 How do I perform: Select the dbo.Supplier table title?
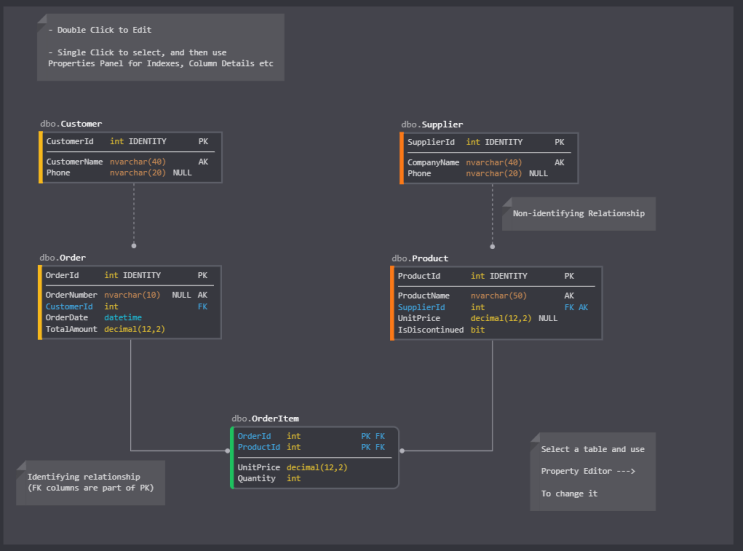tap(432, 125)
